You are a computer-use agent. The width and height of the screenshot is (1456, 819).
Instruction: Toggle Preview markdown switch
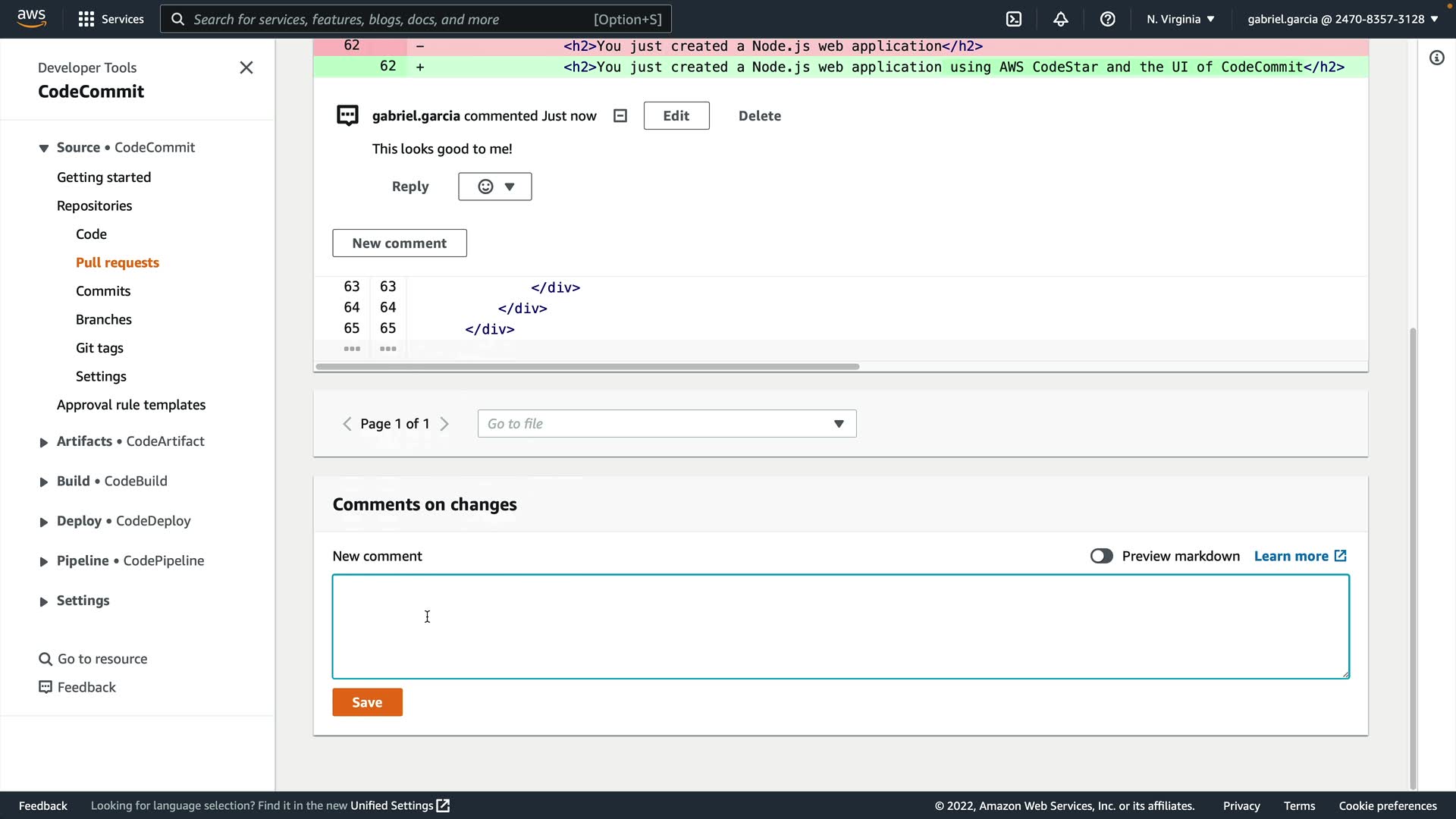click(1101, 556)
